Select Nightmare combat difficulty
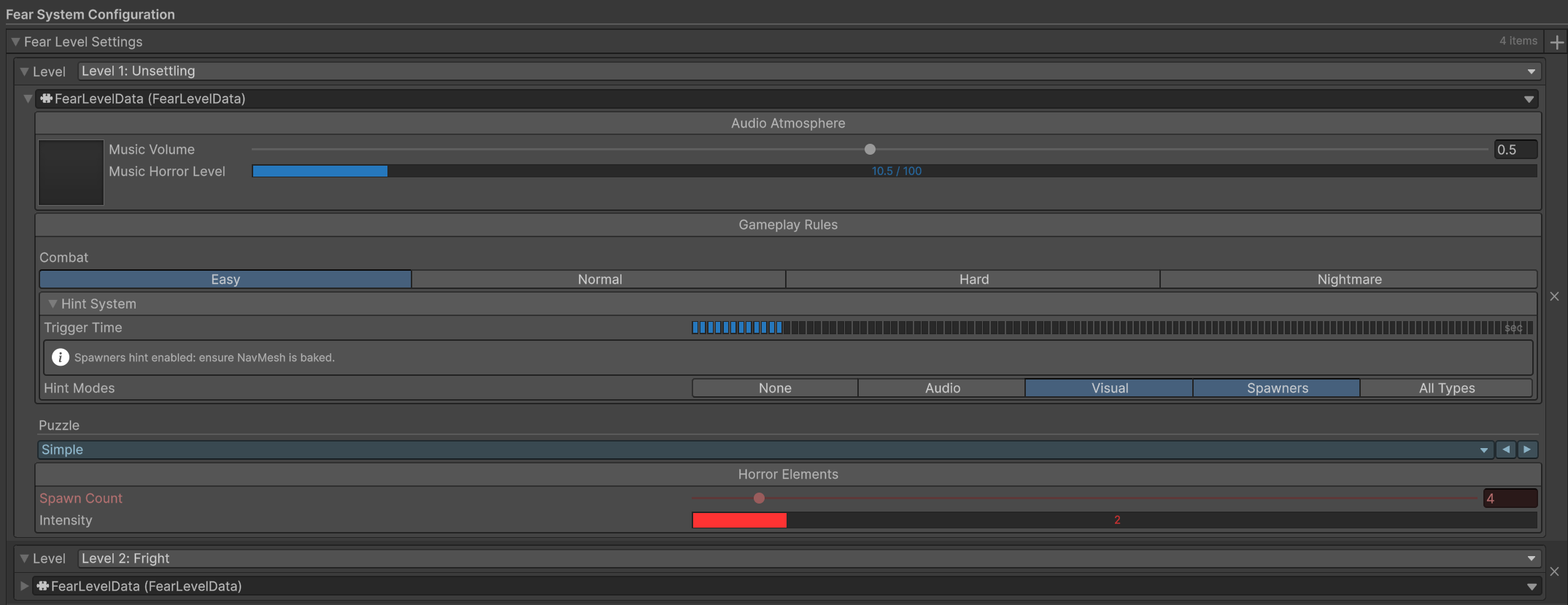This screenshot has height=605, width=1568. click(1348, 280)
